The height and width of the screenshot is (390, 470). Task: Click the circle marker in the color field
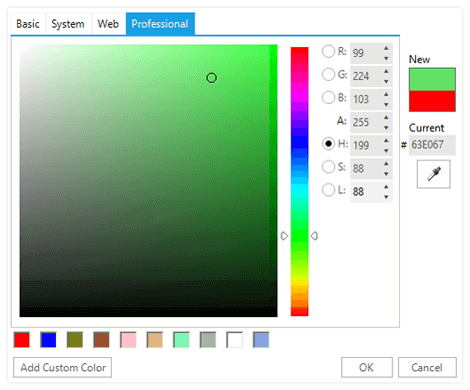(x=211, y=78)
